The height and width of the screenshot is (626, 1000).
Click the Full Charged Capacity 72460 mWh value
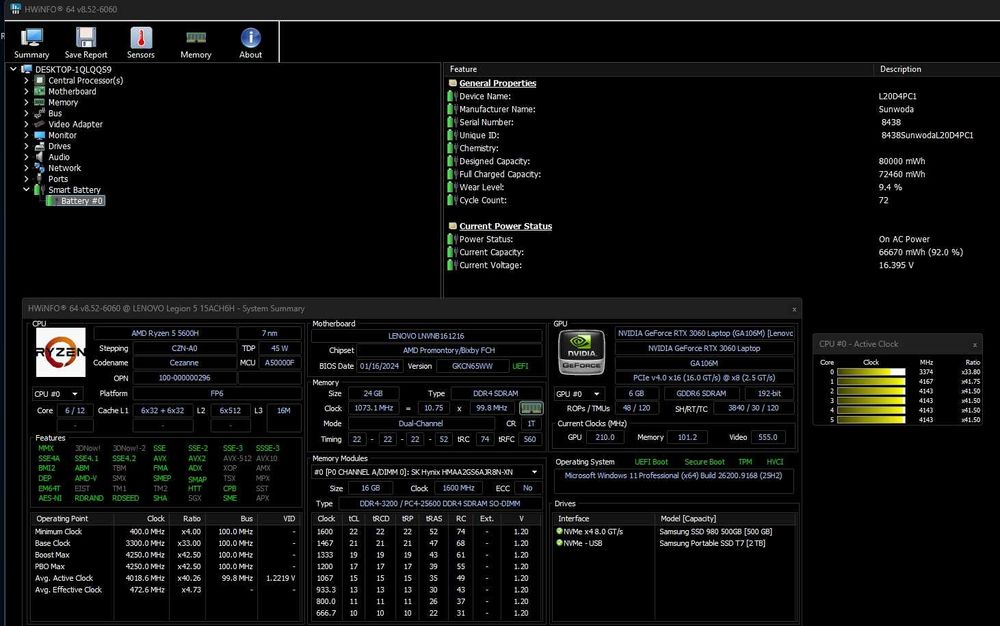[x=902, y=174]
